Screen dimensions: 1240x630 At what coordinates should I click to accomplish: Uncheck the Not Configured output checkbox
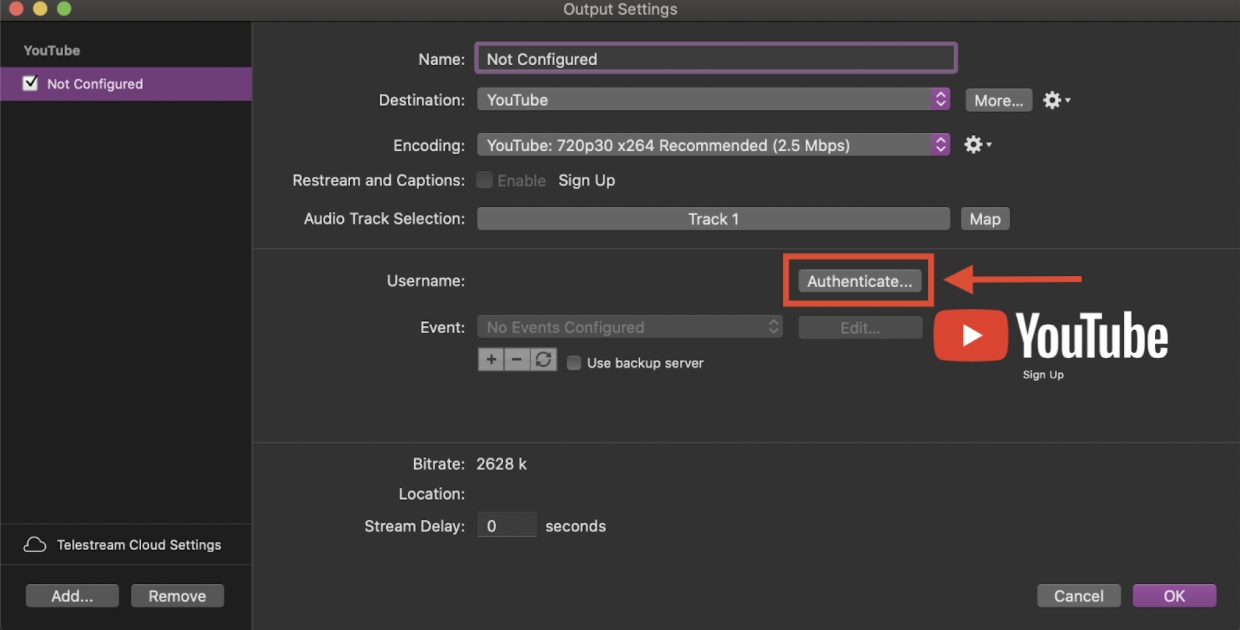(x=30, y=83)
